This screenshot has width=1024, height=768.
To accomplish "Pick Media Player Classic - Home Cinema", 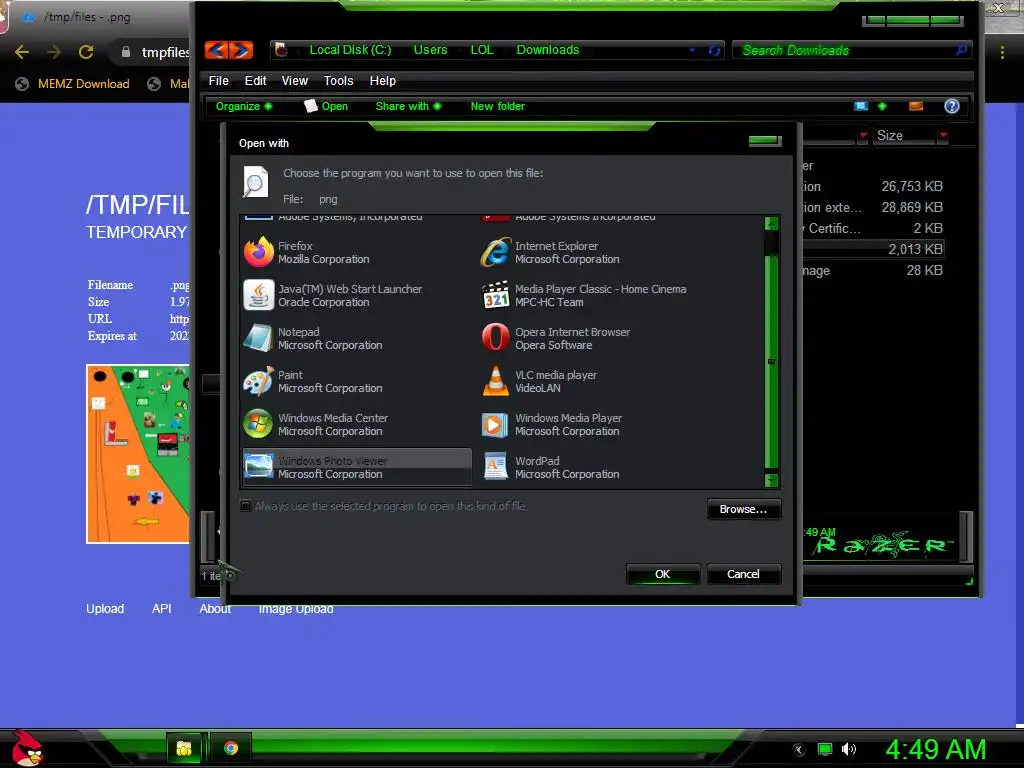I will pyautogui.click(x=594, y=296).
